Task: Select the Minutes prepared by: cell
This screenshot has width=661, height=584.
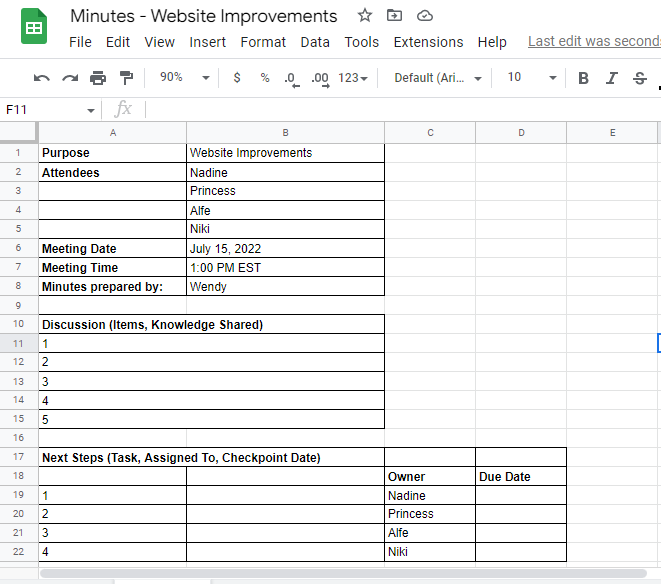Action: pyautogui.click(x=113, y=286)
